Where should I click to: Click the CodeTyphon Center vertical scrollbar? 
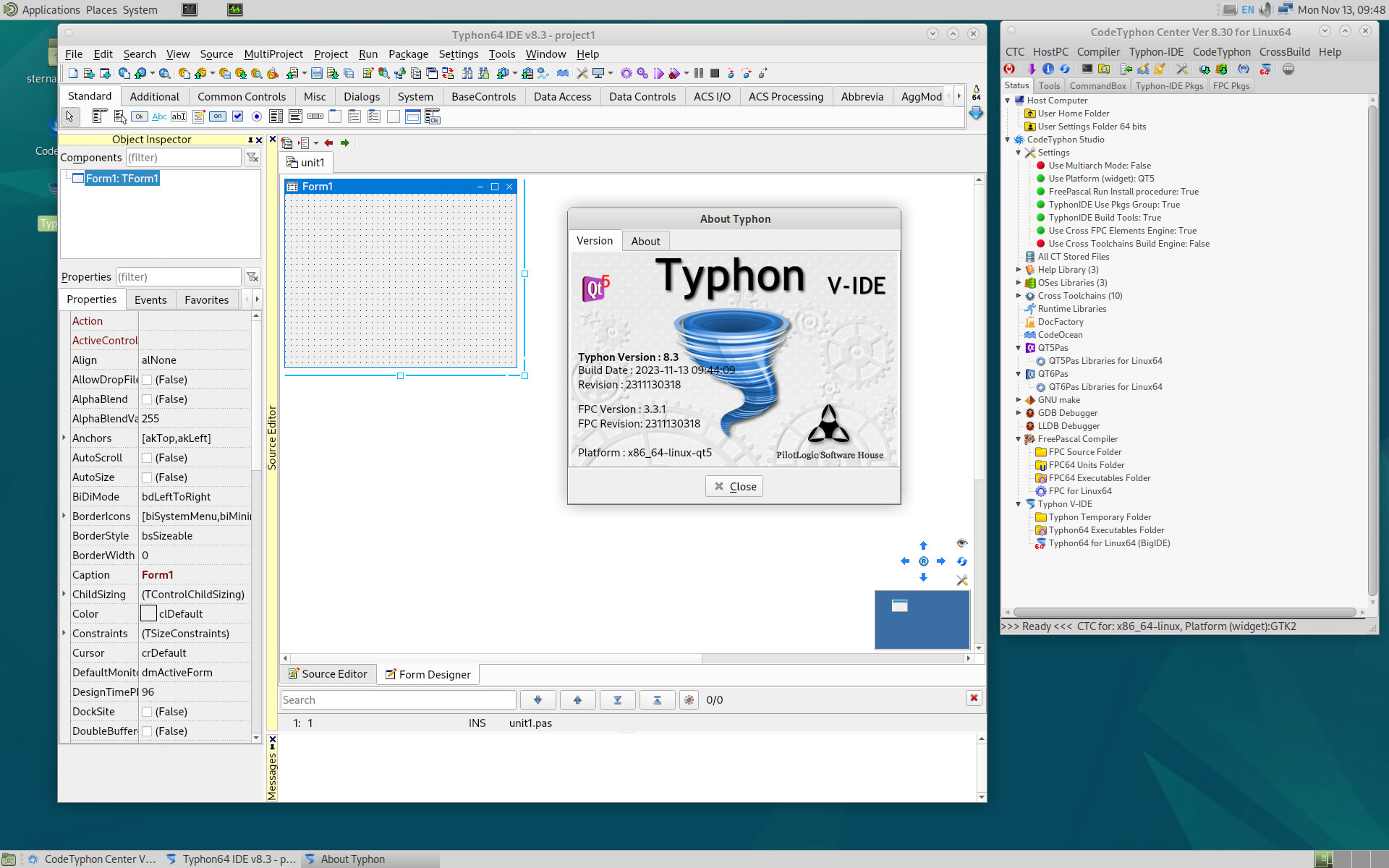pos(1372,351)
